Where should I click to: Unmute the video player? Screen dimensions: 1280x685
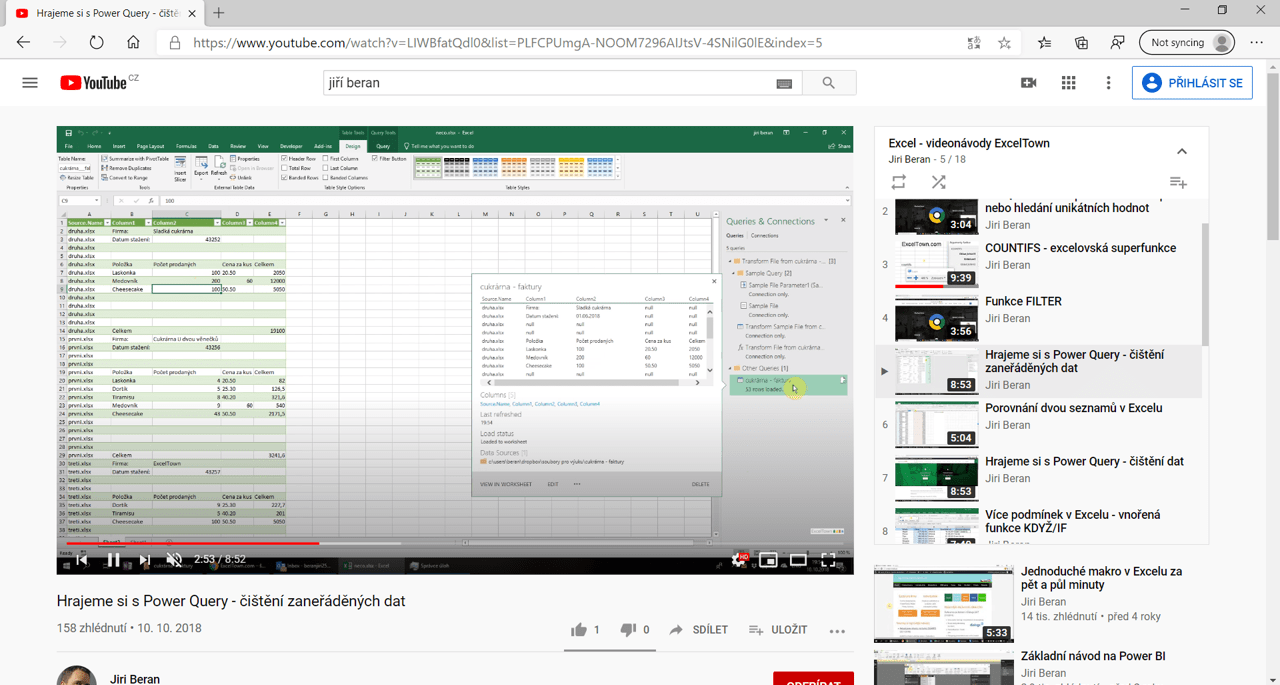tap(174, 560)
